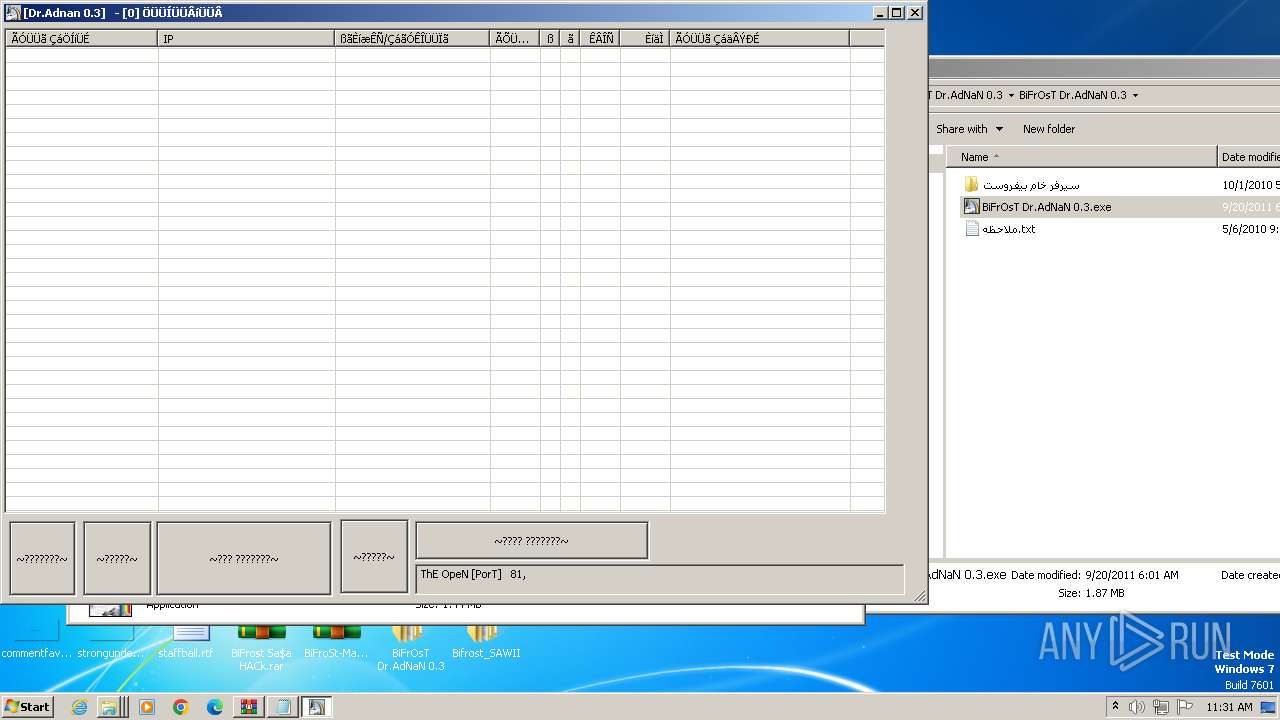Click the wide "~??? ???????~" button
The width and height of the screenshot is (1280, 720).
[243, 558]
